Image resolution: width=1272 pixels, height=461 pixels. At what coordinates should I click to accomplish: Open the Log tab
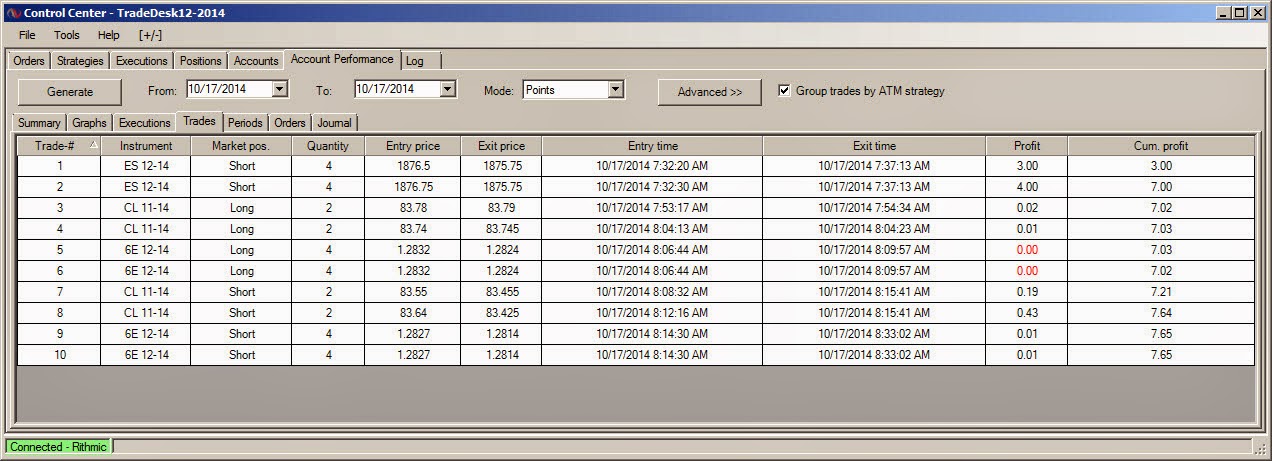(x=415, y=61)
